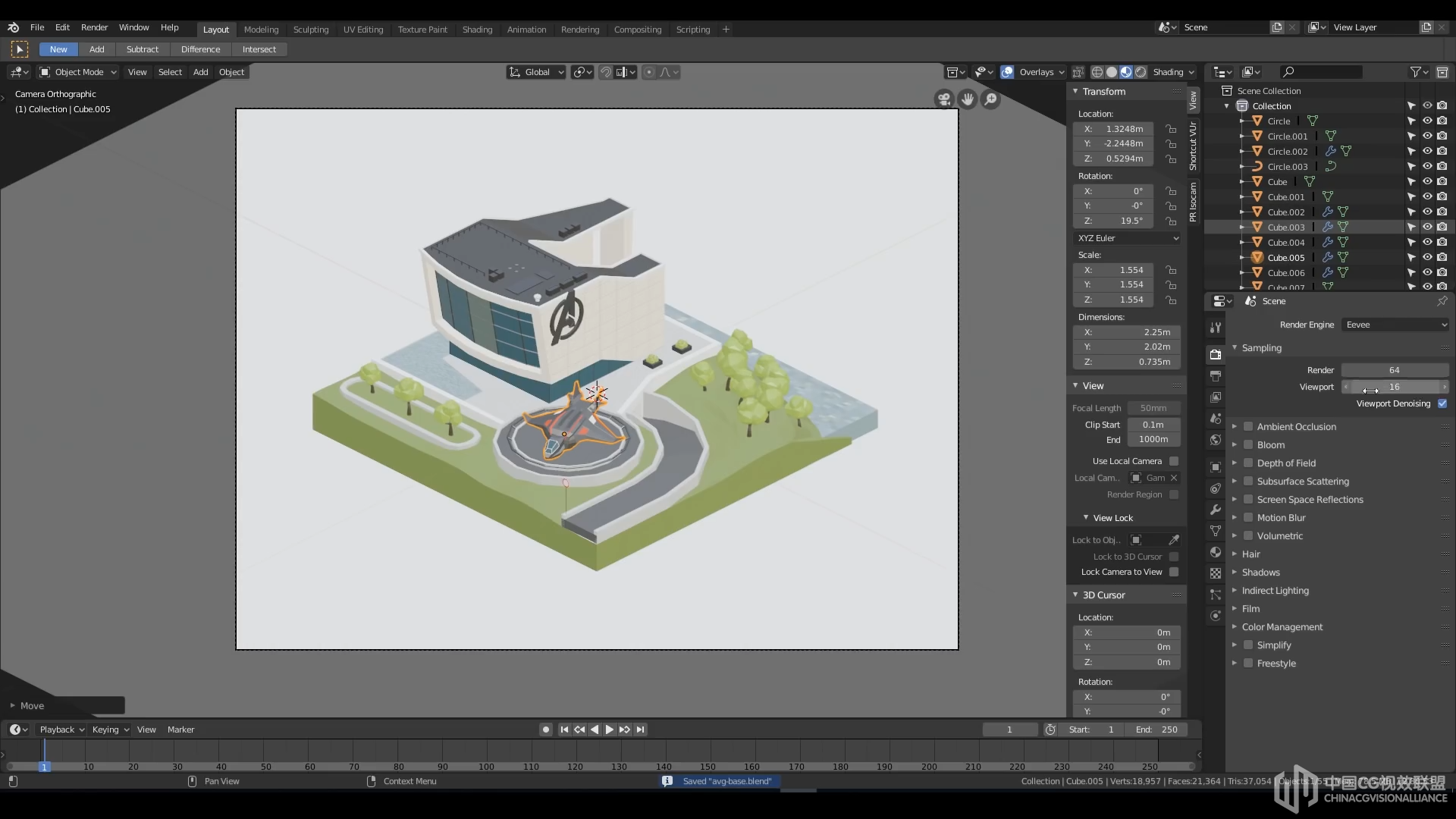This screenshot has height=819, width=1456.
Task: Open the World properties tab
Action: (x=1216, y=440)
